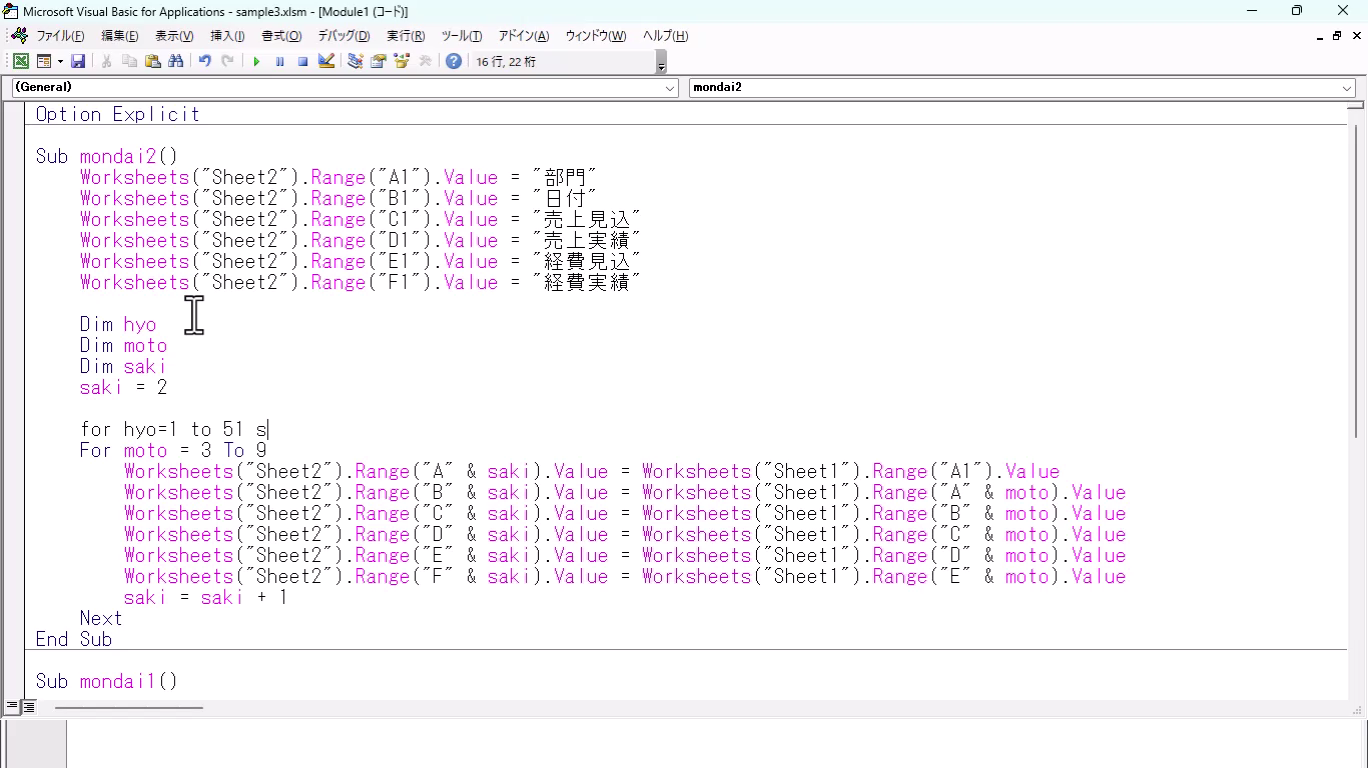Image resolution: width=1368 pixels, height=768 pixels.
Task: Open the insert UserForm dropdown arrow
Action: [60, 61]
